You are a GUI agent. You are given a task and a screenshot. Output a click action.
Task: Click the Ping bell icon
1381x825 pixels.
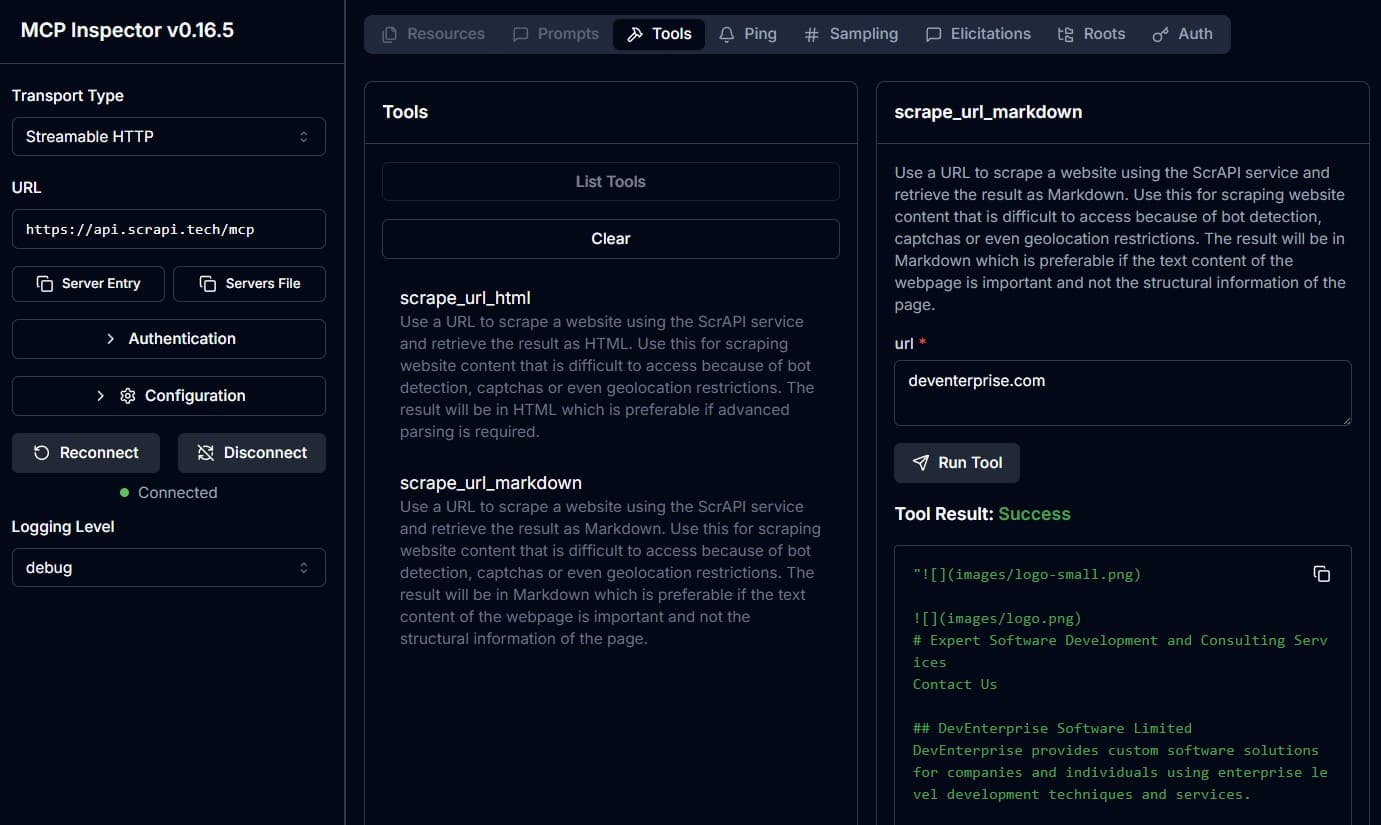pyautogui.click(x=726, y=33)
